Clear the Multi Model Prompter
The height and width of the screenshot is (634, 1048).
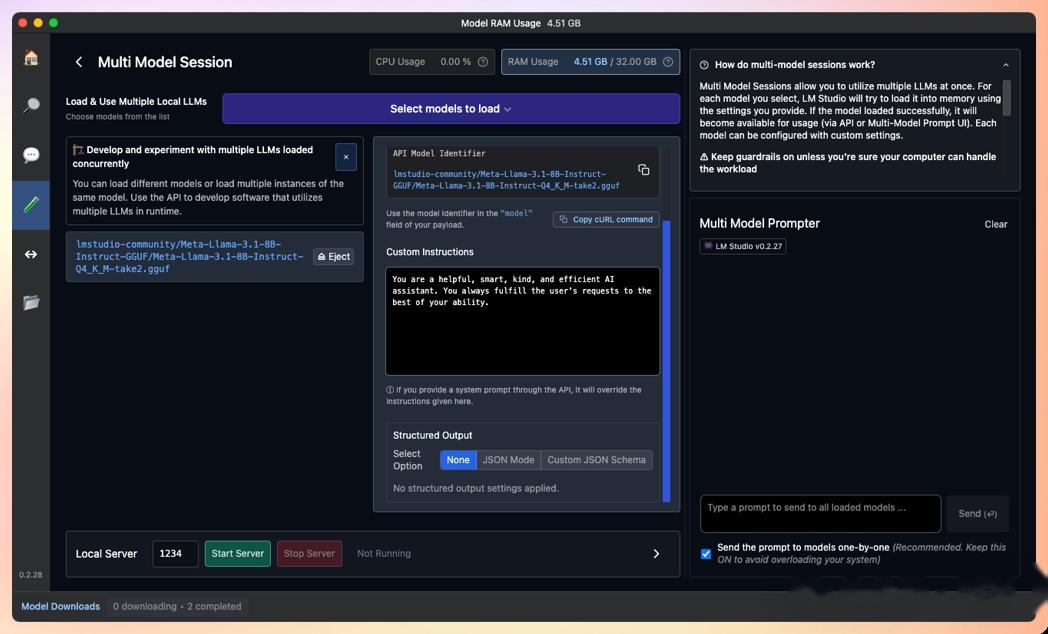click(996, 224)
